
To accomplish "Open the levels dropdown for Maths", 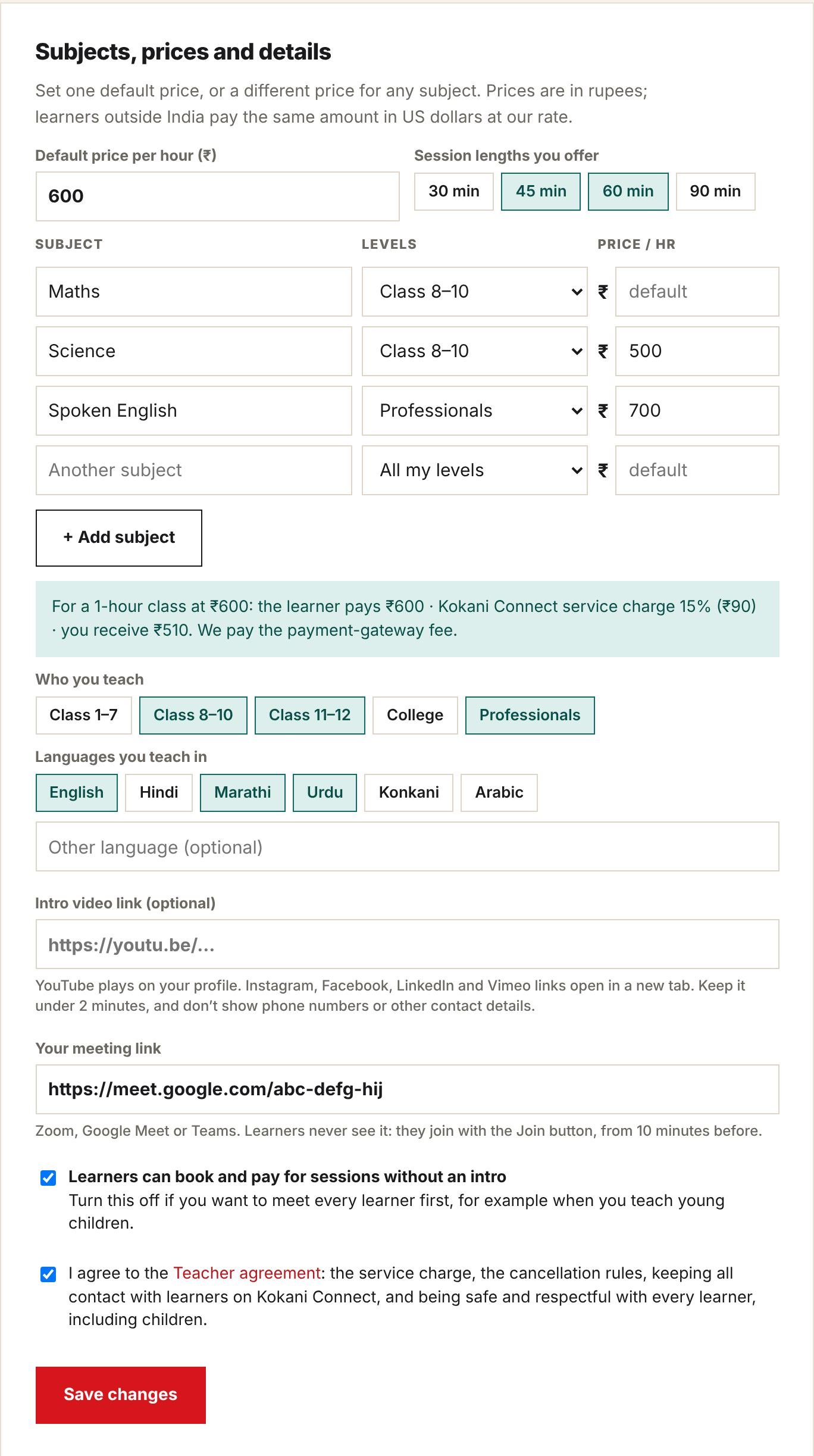I will click(x=474, y=292).
